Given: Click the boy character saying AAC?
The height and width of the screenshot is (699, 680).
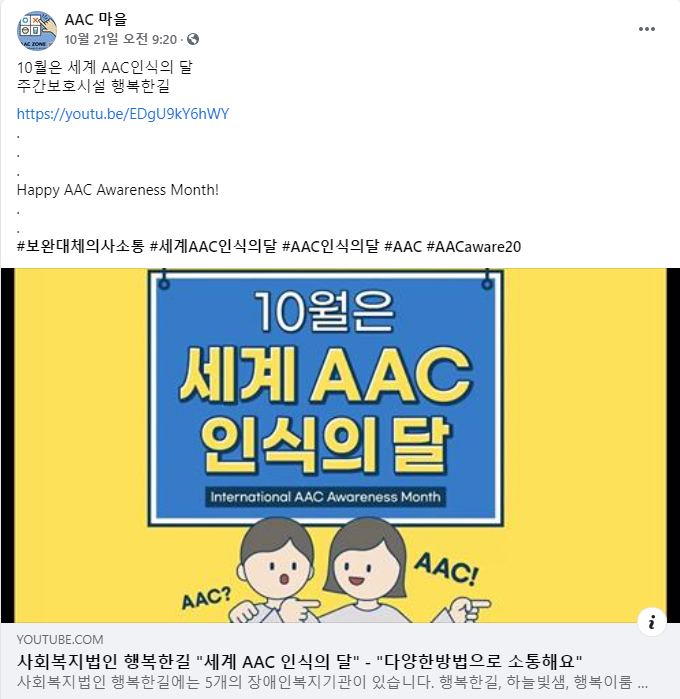Looking at the screenshot, I should pyautogui.click(x=276, y=573).
